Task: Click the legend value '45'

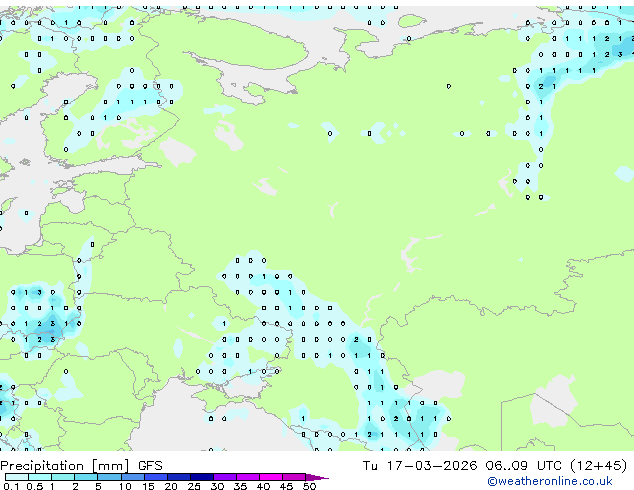Action: coord(286,486)
